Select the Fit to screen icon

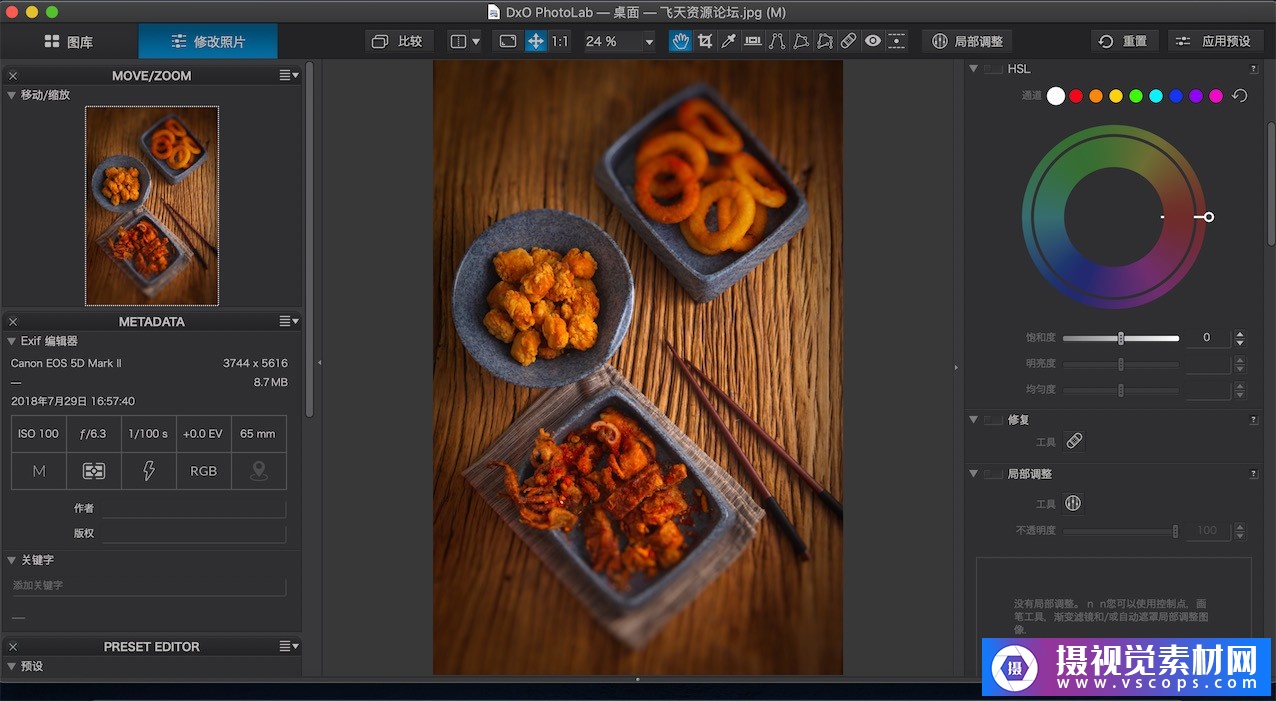click(x=508, y=41)
